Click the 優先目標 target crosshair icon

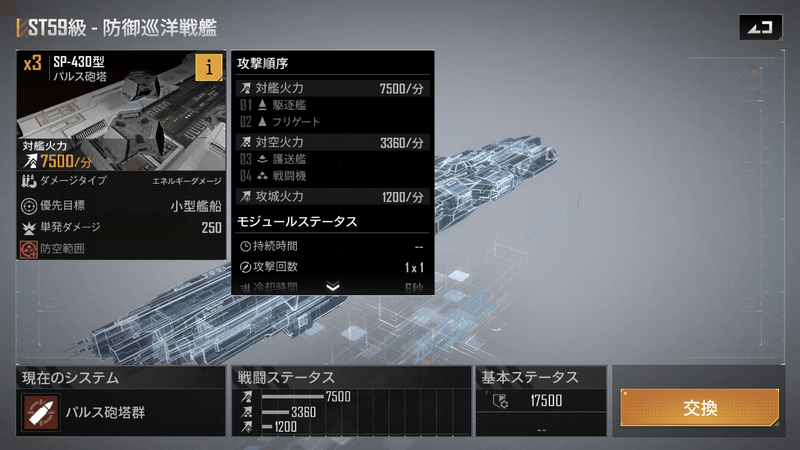click(x=29, y=206)
